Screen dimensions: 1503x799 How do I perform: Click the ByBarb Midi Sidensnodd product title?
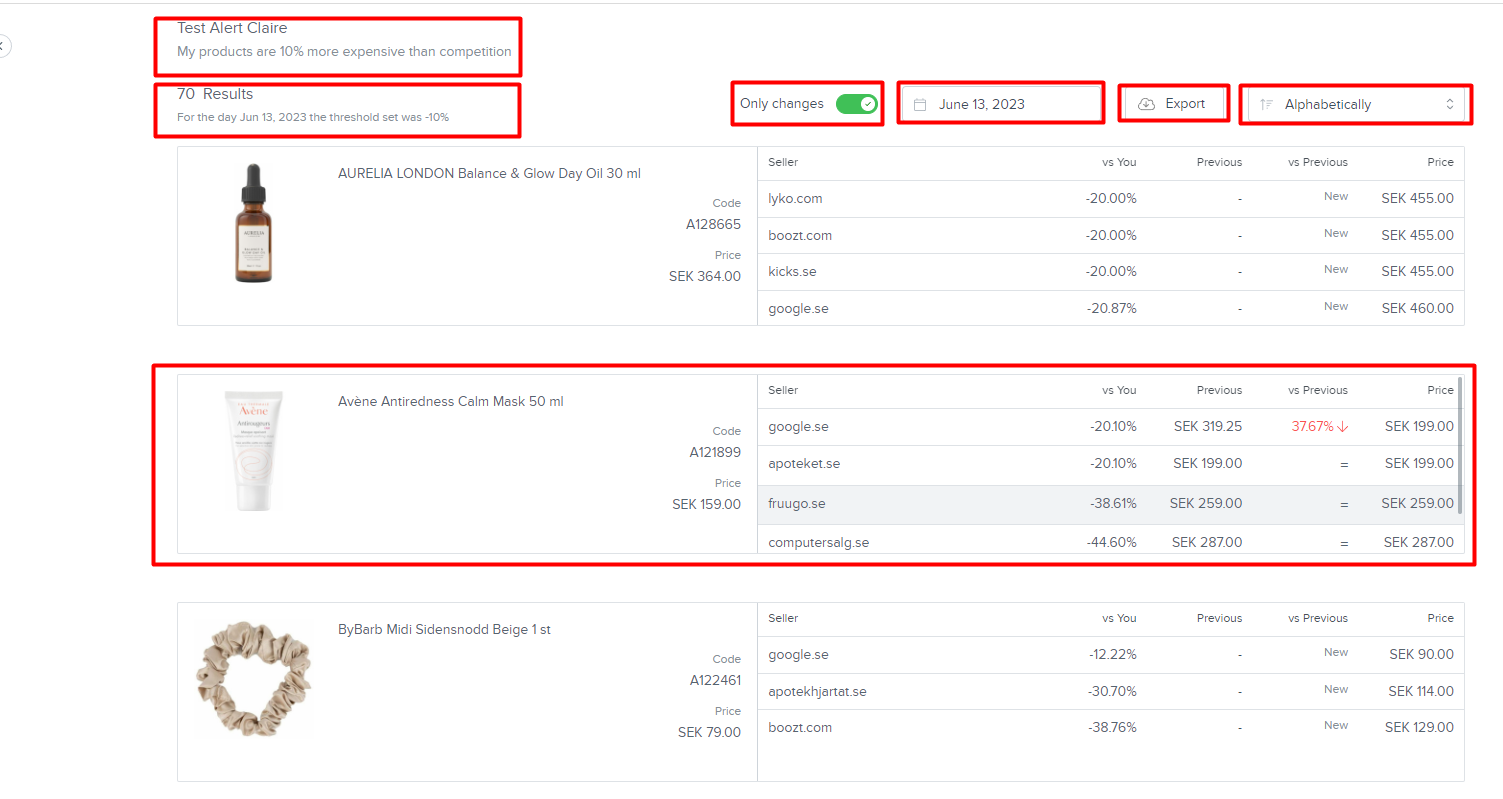pos(444,630)
